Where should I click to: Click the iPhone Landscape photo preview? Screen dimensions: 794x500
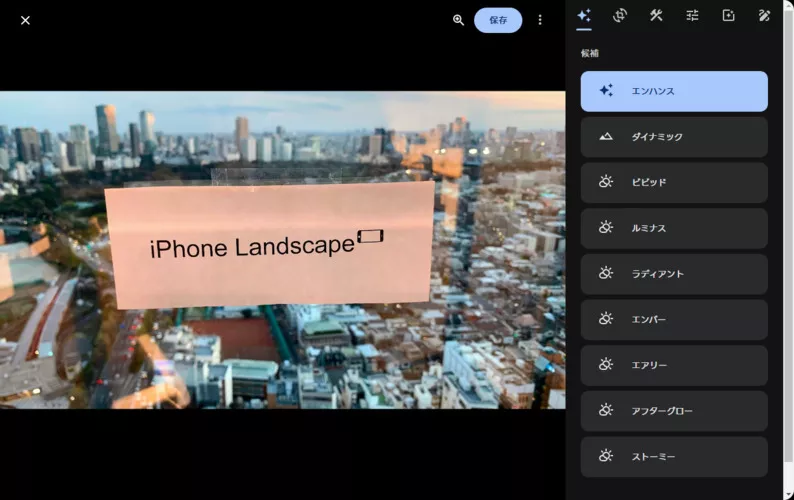click(x=282, y=250)
